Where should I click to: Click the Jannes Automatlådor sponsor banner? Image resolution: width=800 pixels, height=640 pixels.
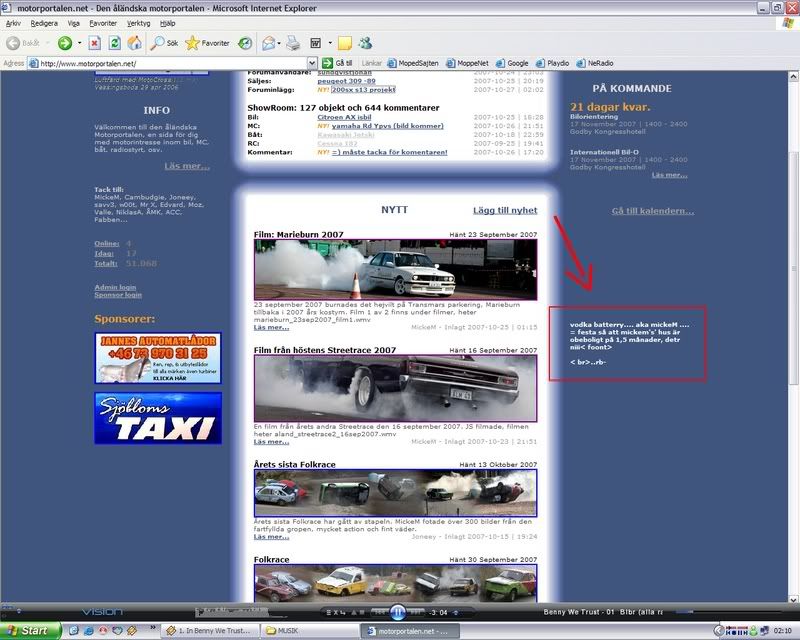158,358
